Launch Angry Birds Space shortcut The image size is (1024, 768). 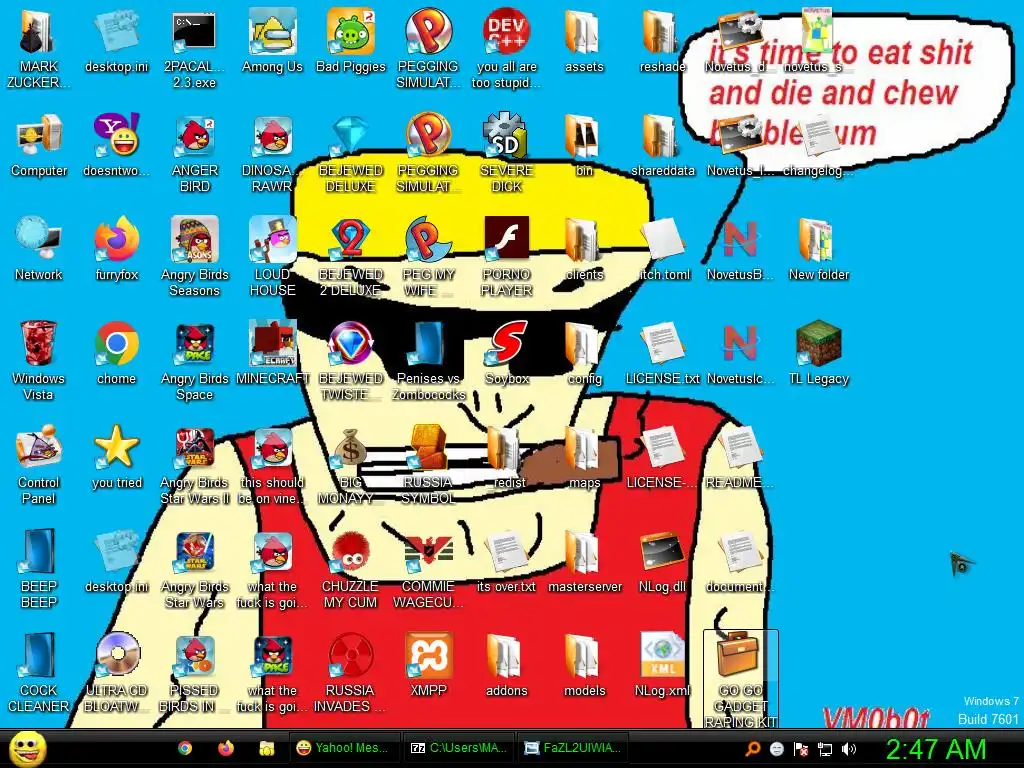click(195, 360)
